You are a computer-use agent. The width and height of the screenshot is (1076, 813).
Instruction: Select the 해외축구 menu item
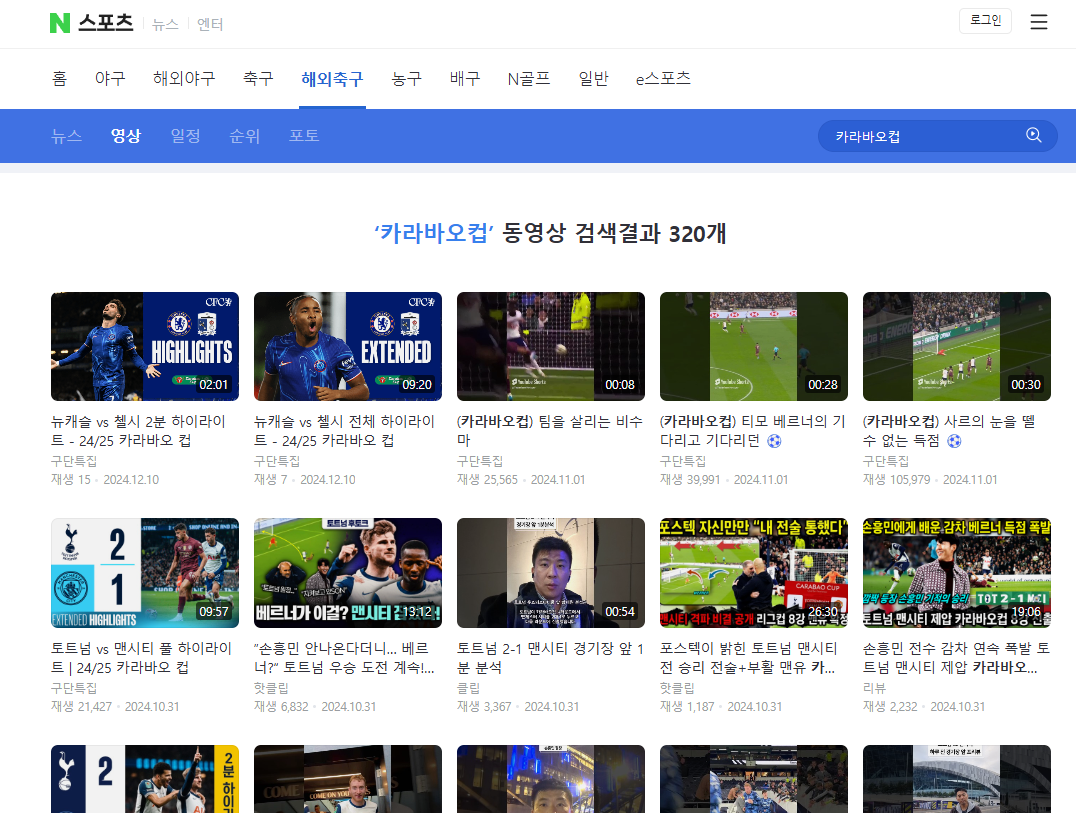tap(332, 79)
